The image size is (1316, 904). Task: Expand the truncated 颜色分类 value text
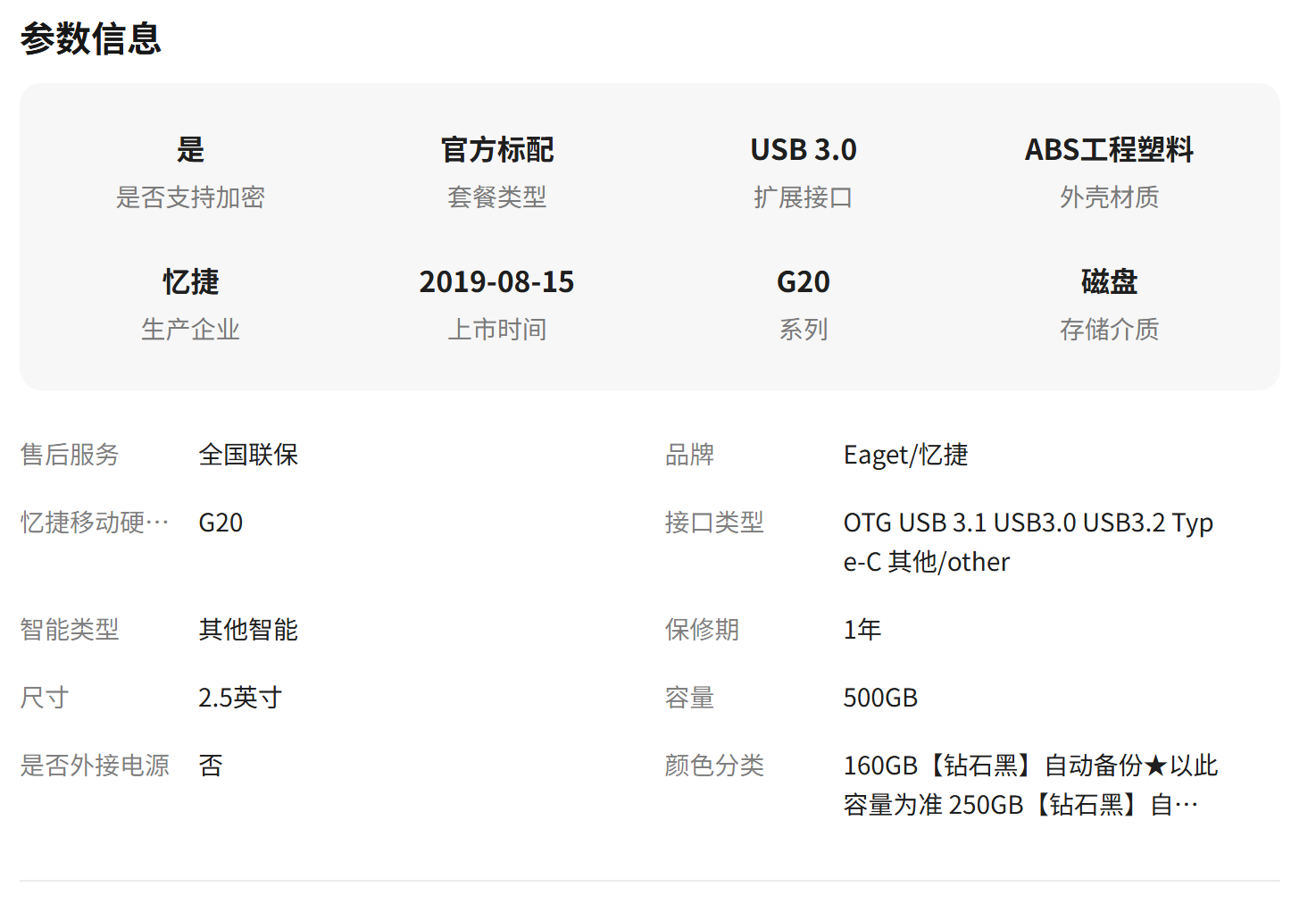pos(1186,805)
